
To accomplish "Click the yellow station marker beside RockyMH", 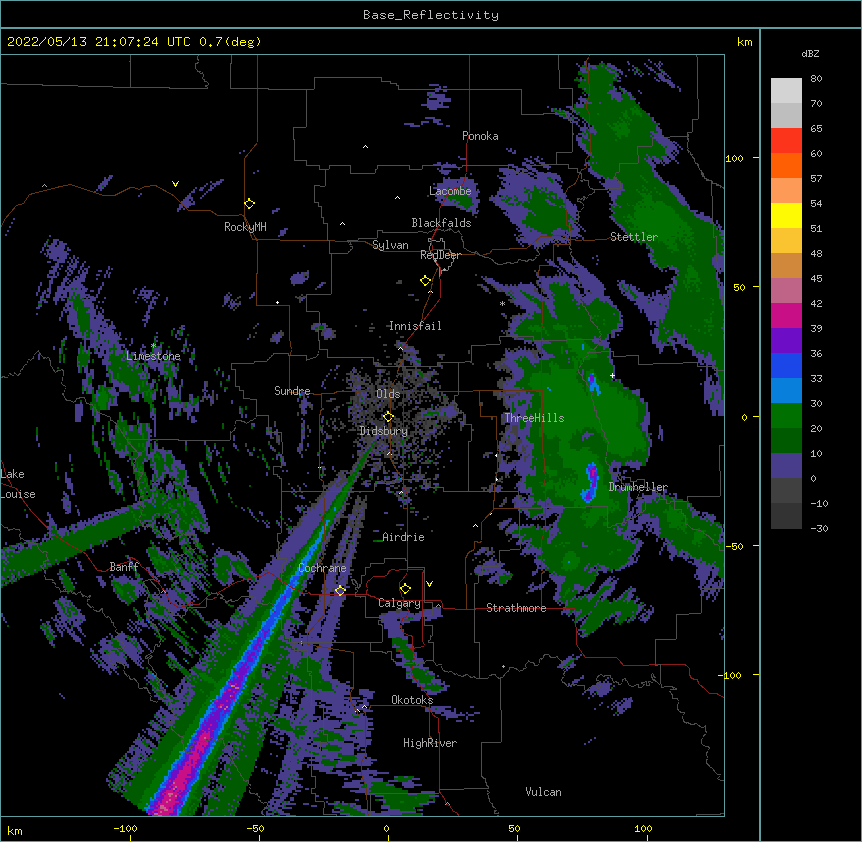I will click(x=250, y=204).
